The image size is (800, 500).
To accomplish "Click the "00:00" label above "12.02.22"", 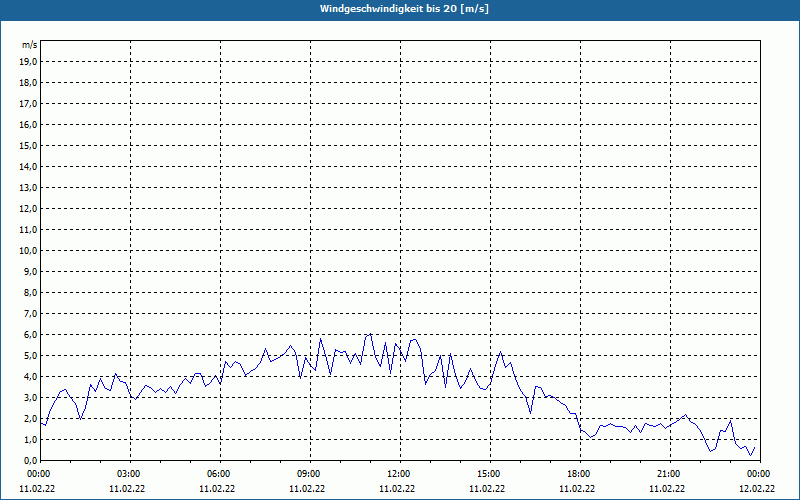I will click(x=760, y=474).
